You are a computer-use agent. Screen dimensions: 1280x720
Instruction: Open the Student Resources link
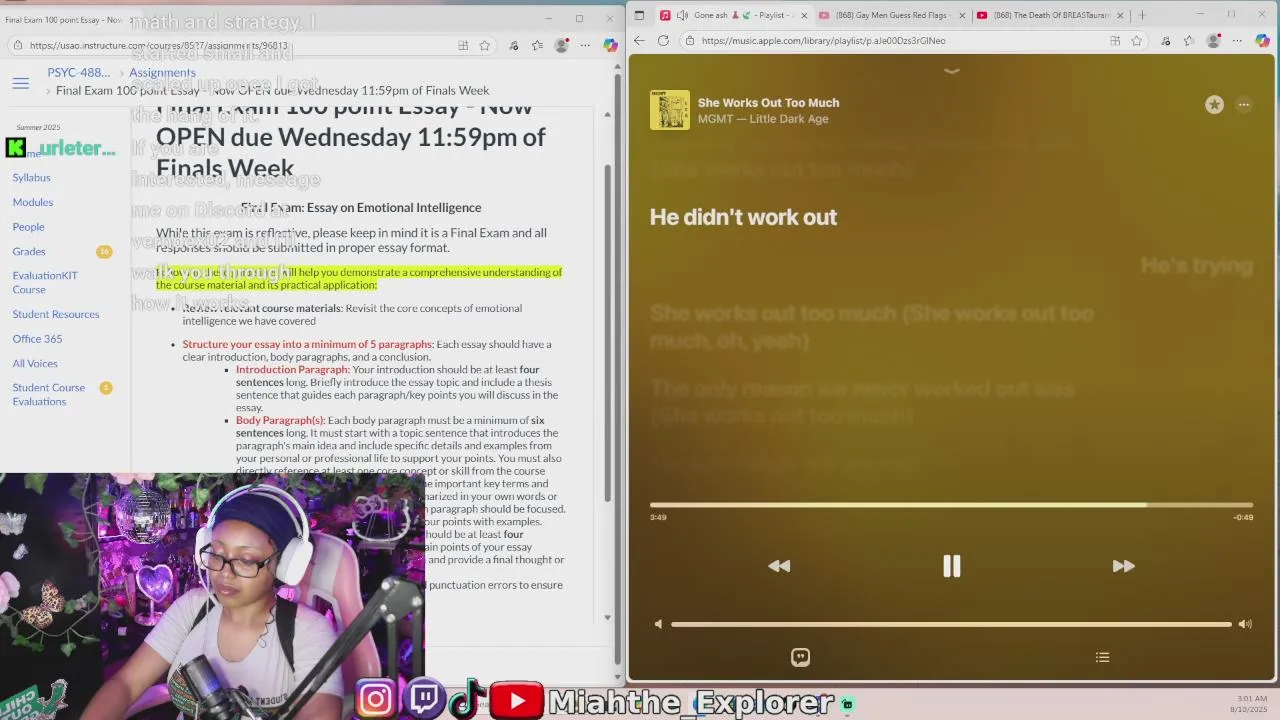point(56,314)
